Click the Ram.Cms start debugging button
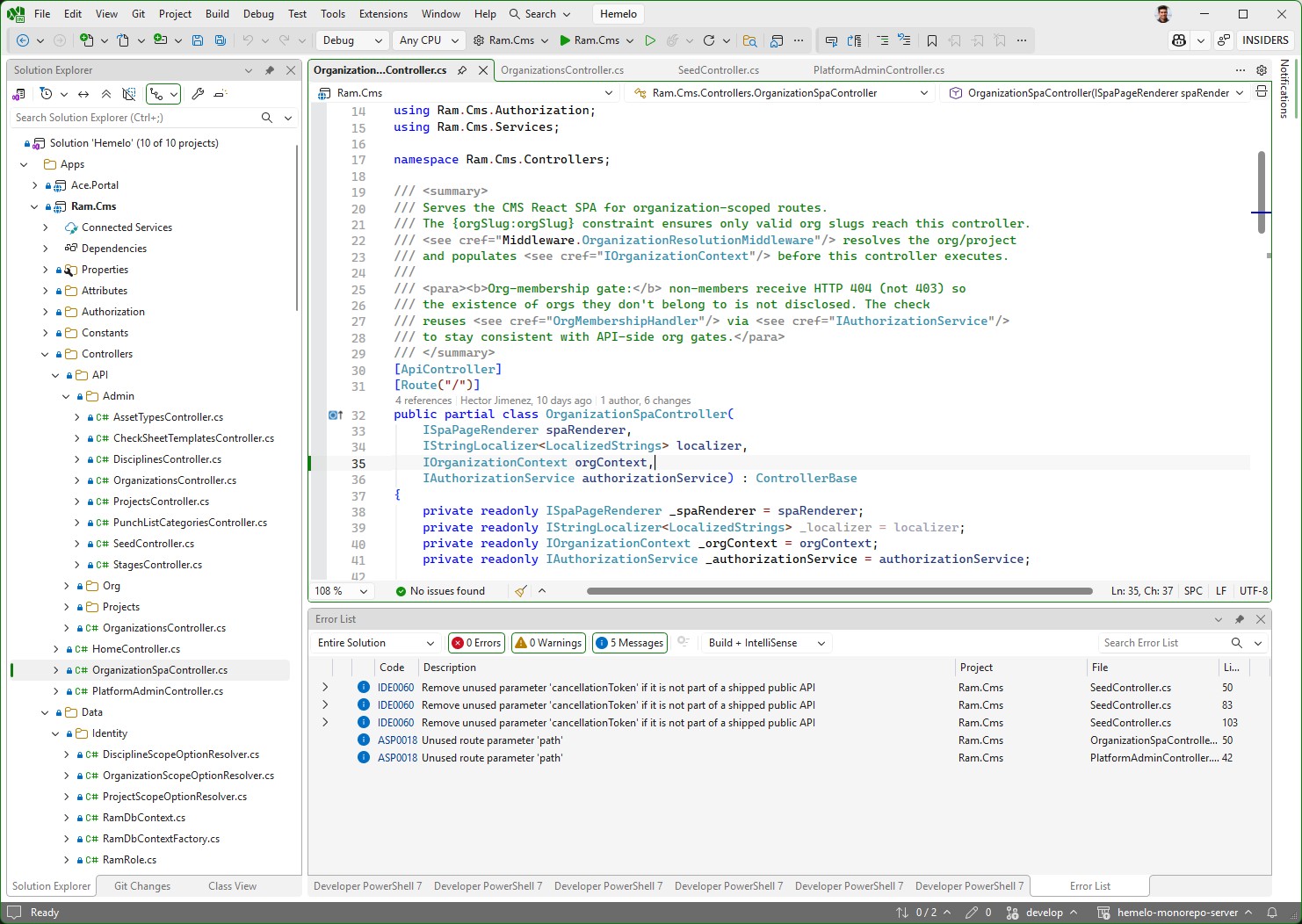This screenshot has height=924, width=1302. click(x=590, y=40)
